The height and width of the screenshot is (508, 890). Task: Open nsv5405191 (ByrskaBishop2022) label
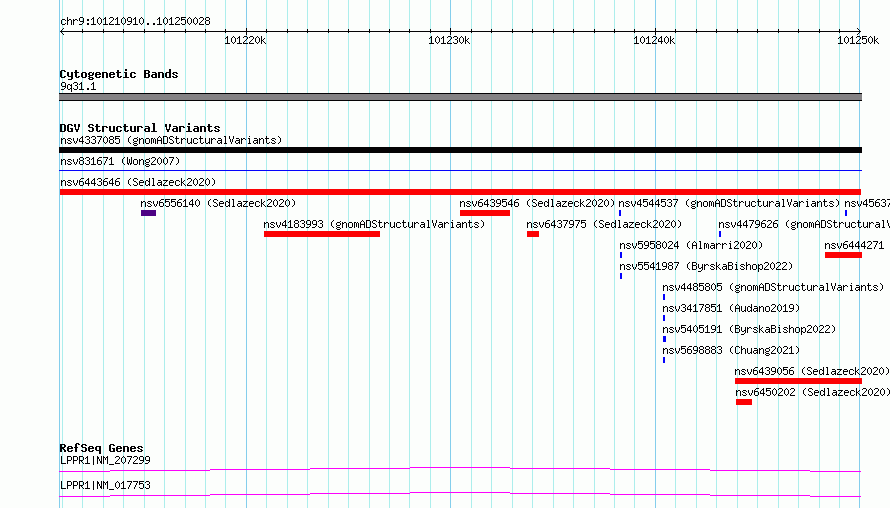[749, 329]
